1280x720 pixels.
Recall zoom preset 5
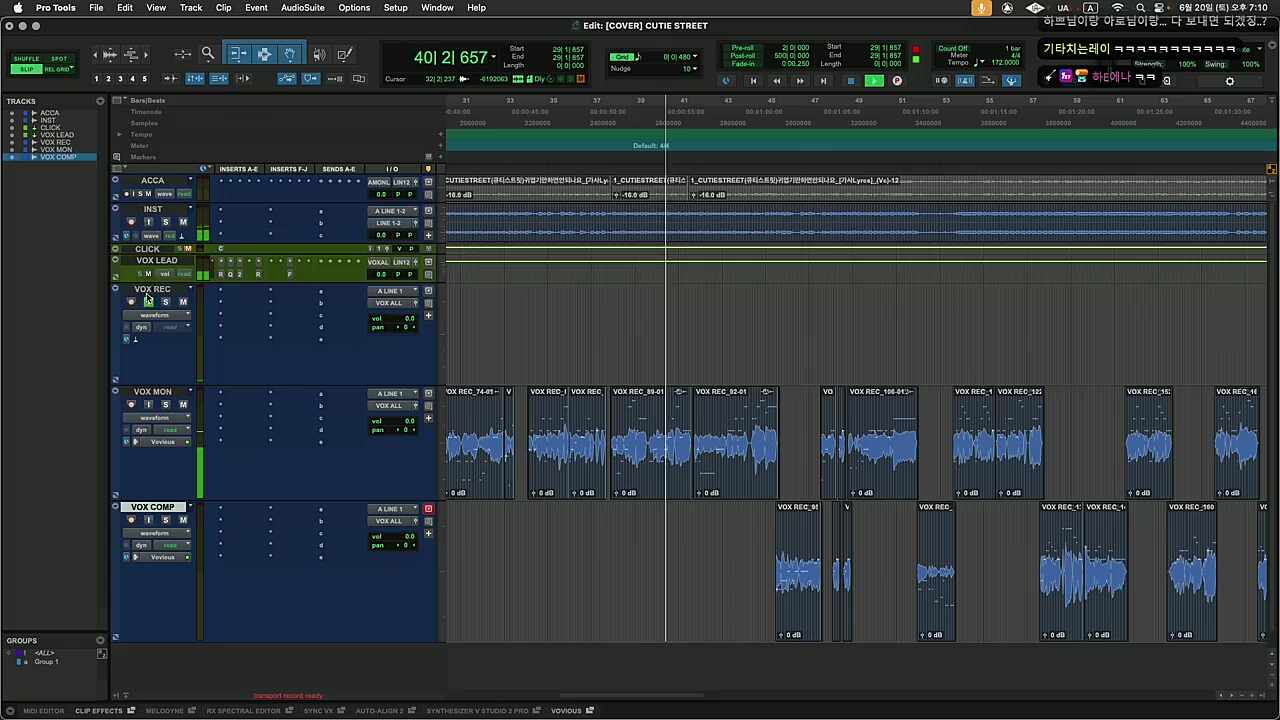tap(144, 78)
